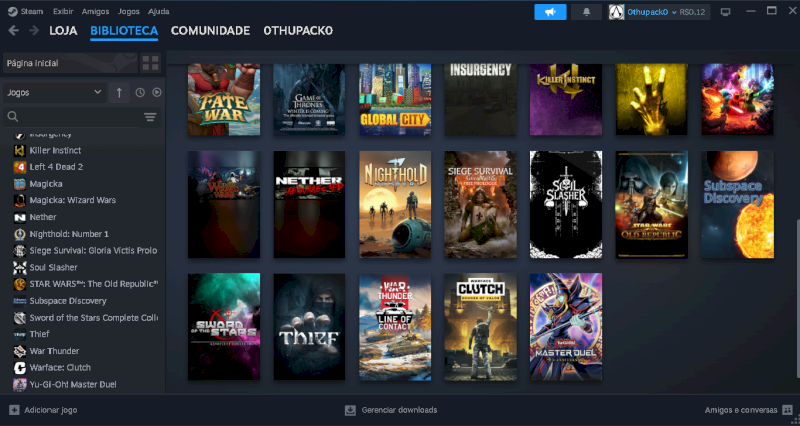Select Sword of the Stars Complete Collection
The image size is (800, 426).
(85, 317)
